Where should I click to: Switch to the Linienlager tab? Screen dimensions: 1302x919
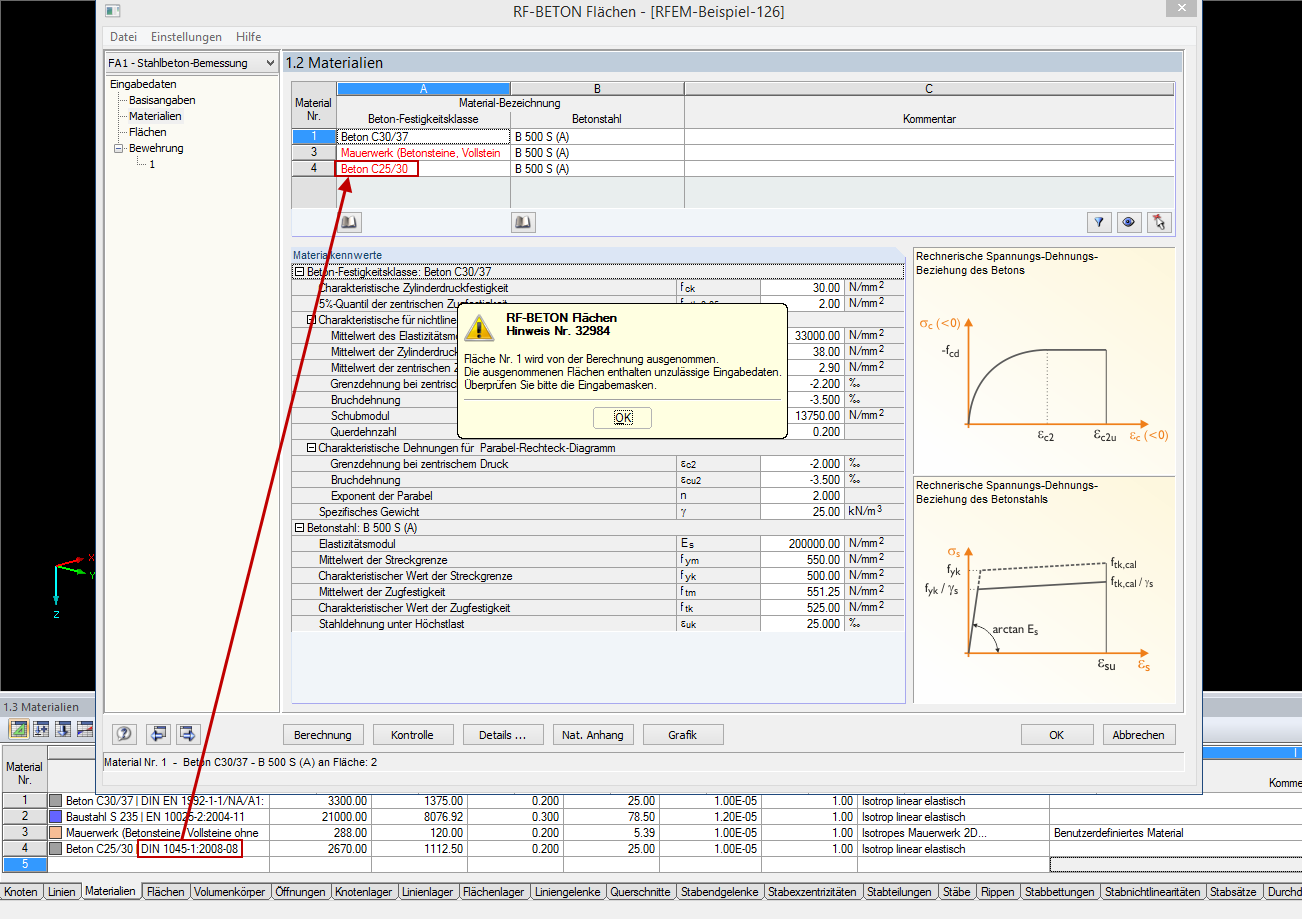(x=428, y=892)
